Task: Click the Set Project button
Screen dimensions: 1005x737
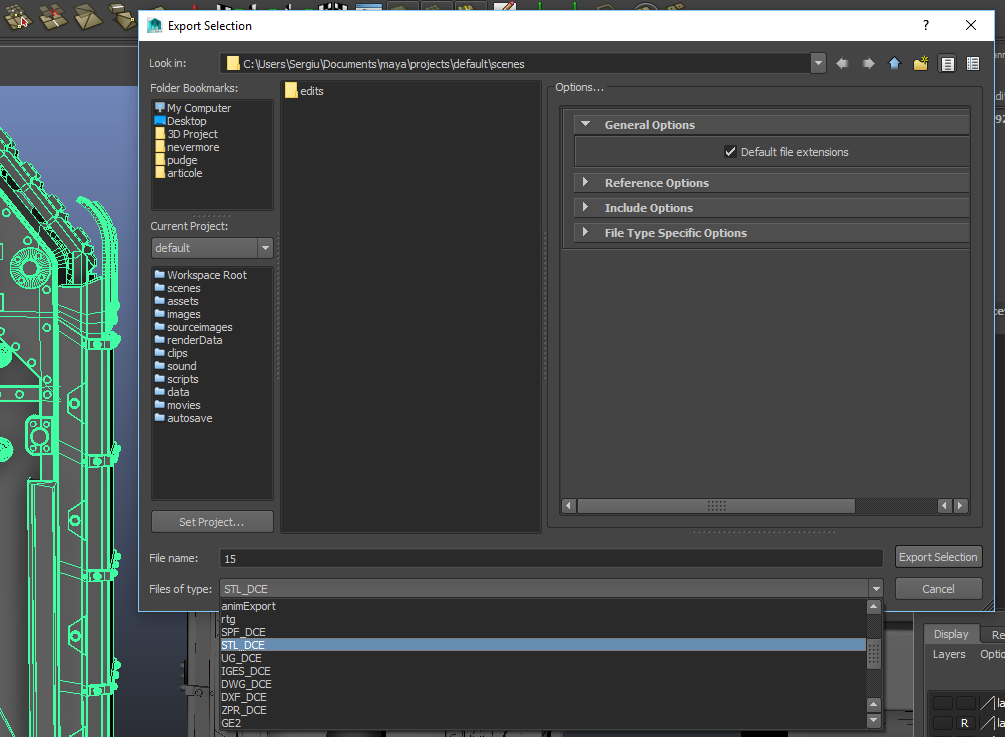Action: [212, 521]
